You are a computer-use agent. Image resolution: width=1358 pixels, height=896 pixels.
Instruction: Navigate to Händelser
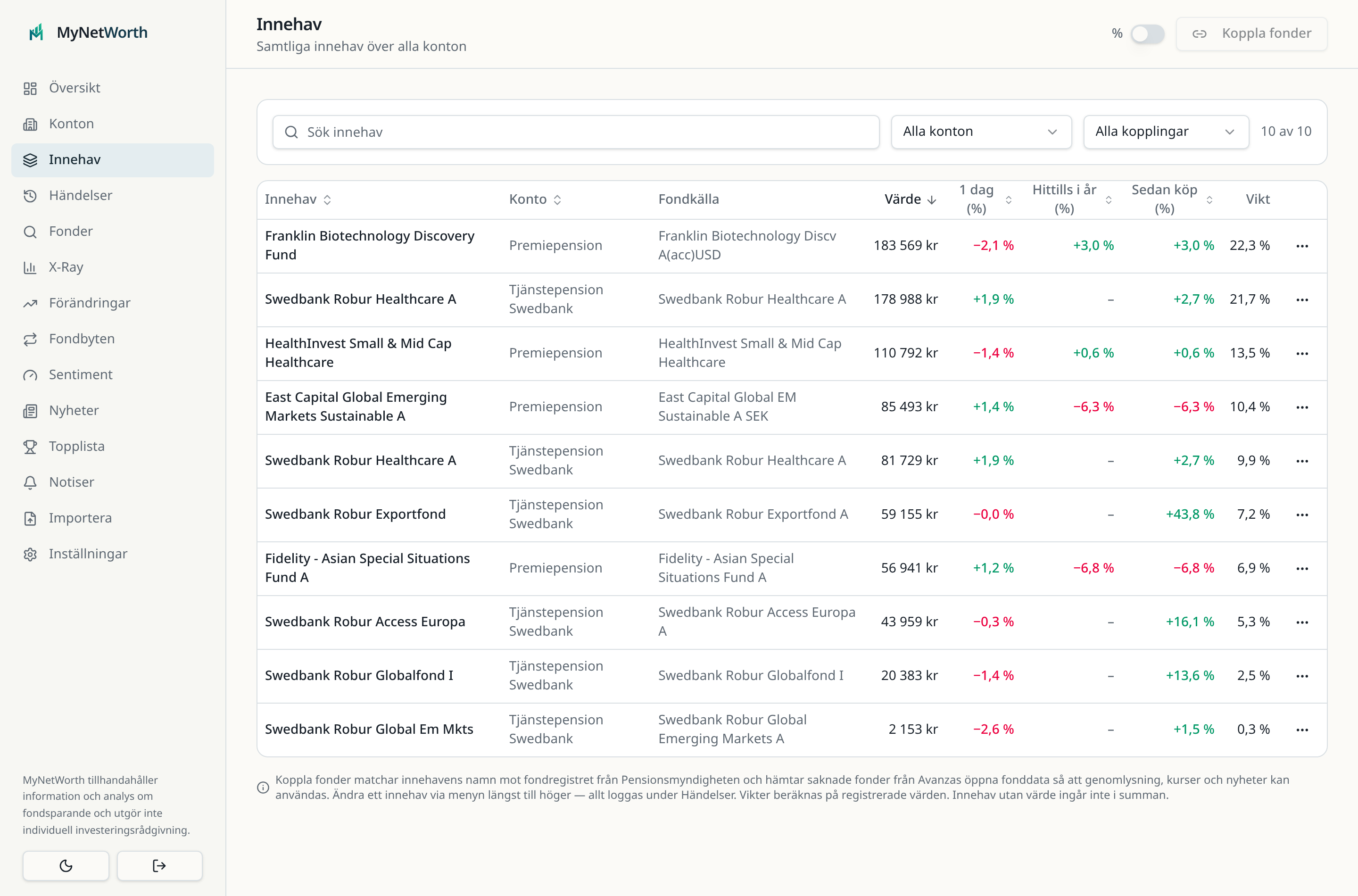pyautogui.click(x=113, y=196)
